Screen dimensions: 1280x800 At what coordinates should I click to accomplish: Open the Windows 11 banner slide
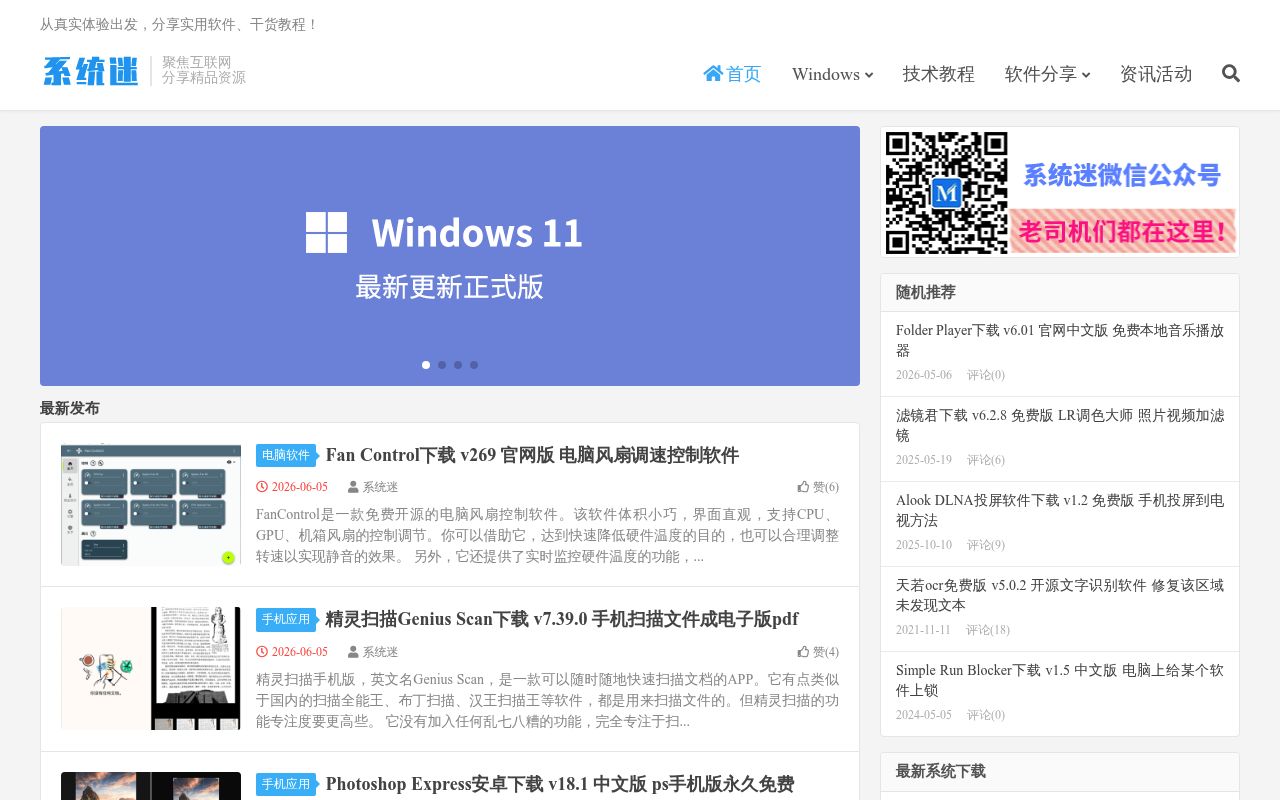[450, 256]
